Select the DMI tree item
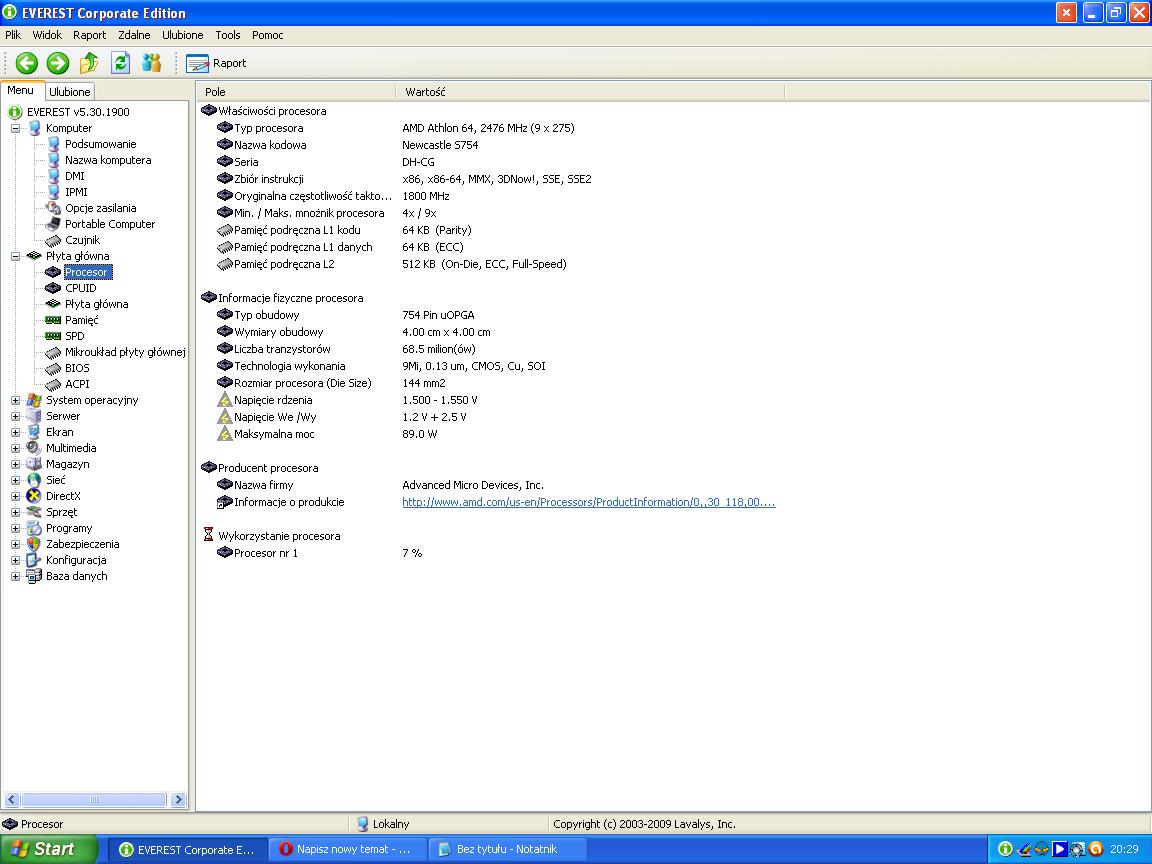 coord(74,176)
